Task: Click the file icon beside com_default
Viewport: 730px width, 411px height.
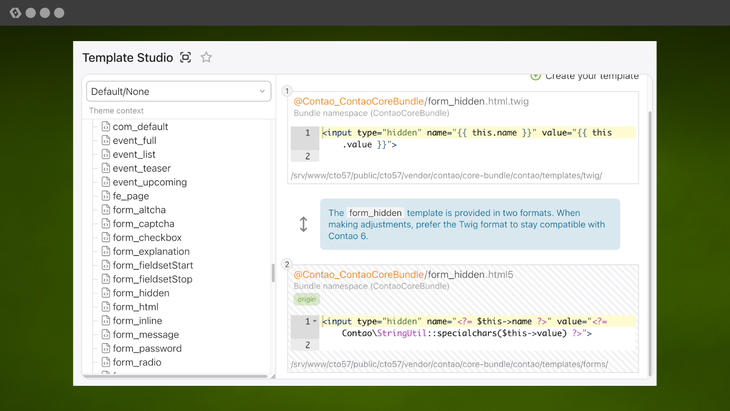Action: (x=106, y=127)
